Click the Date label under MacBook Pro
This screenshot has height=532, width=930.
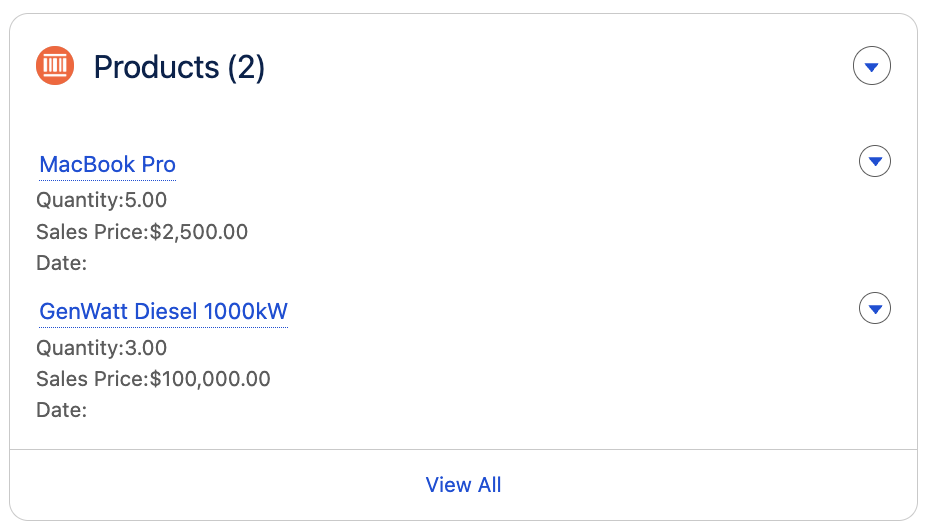(61, 264)
